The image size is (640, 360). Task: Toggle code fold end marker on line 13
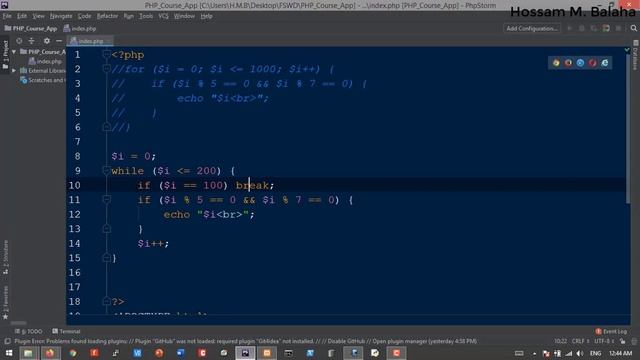[x=107, y=229]
